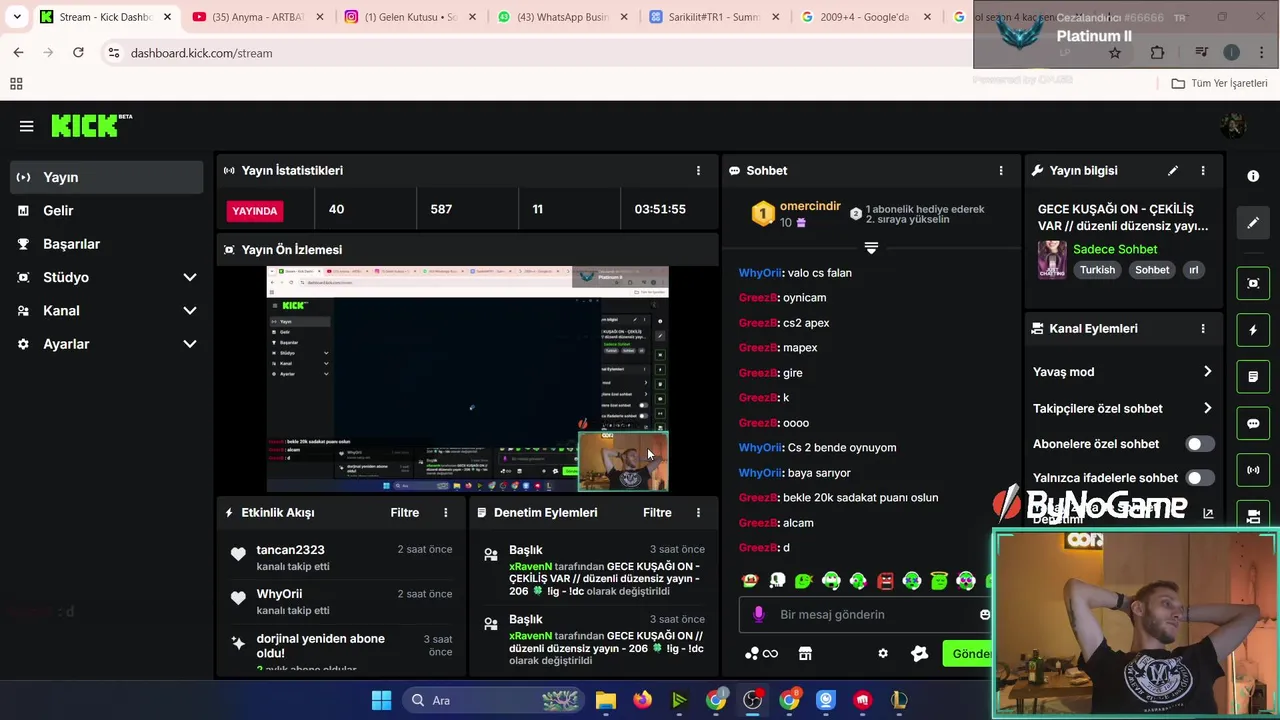Open the hamburger menu next to Kick logo

(x=26, y=126)
